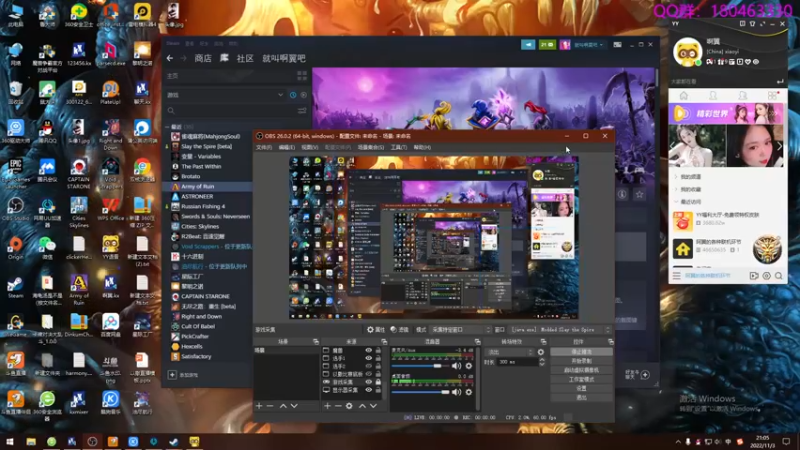Screen dimensions: 800x450
Task: Collapse recently visited section in YY
Action: pyautogui.click(x=676, y=202)
